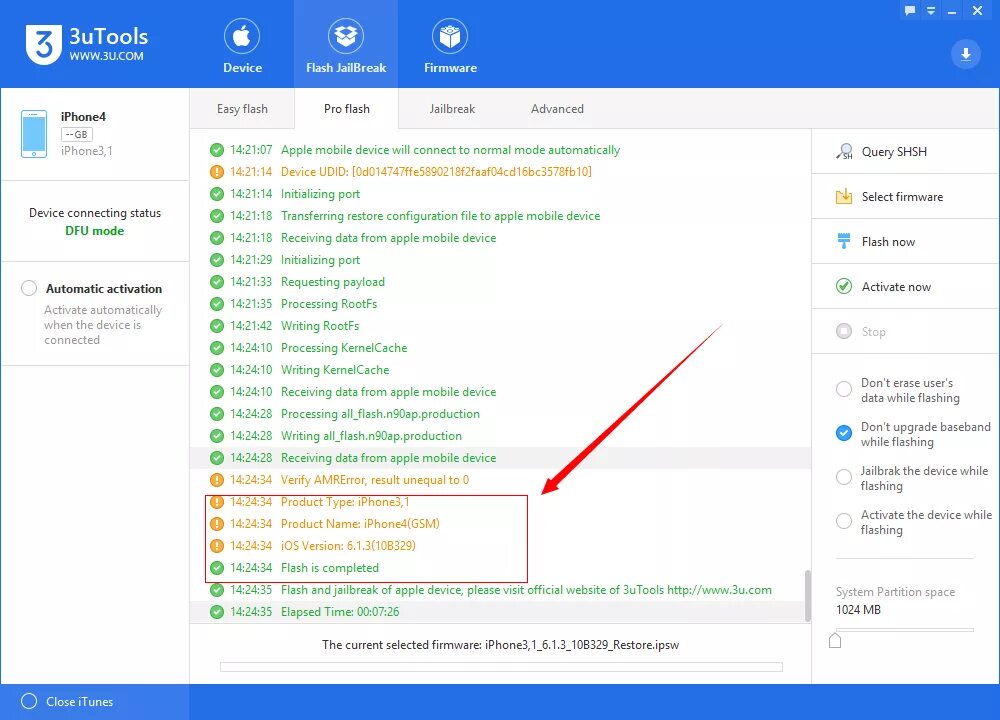The width and height of the screenshot is (1000, 720).
Task: Open the Firmware section icon
Action: pos(450,36)
